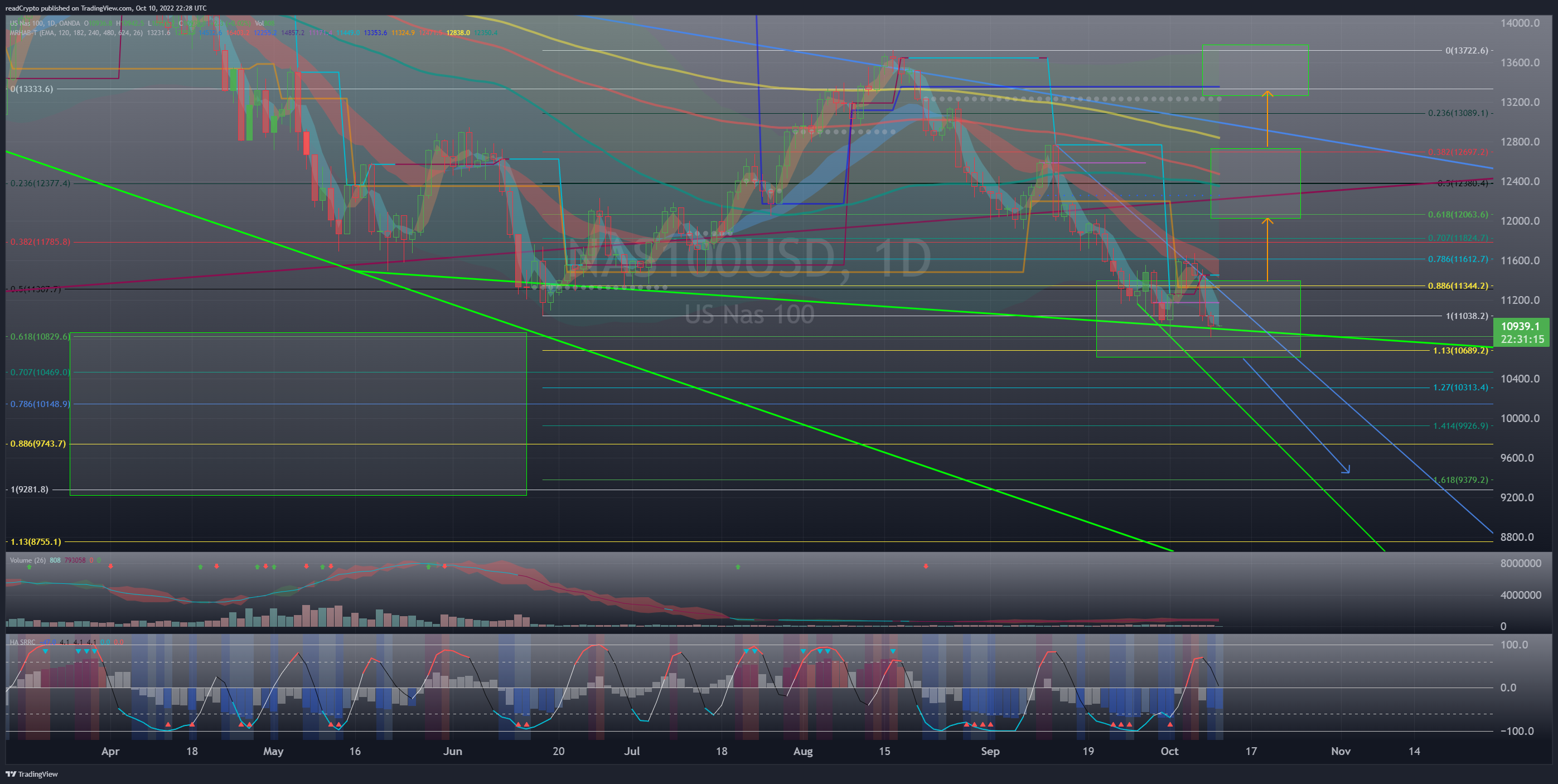Click left Fibonacci label 0.707(10469.0)

coord(40,372)
